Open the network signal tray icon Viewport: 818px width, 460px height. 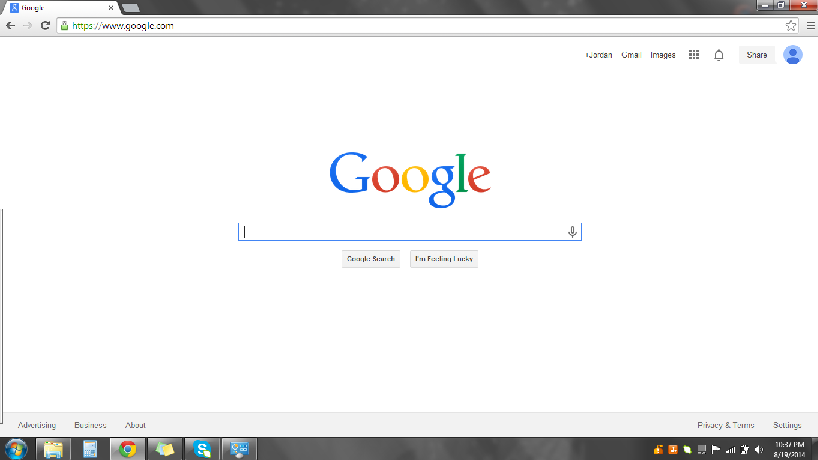coord(730,450)
